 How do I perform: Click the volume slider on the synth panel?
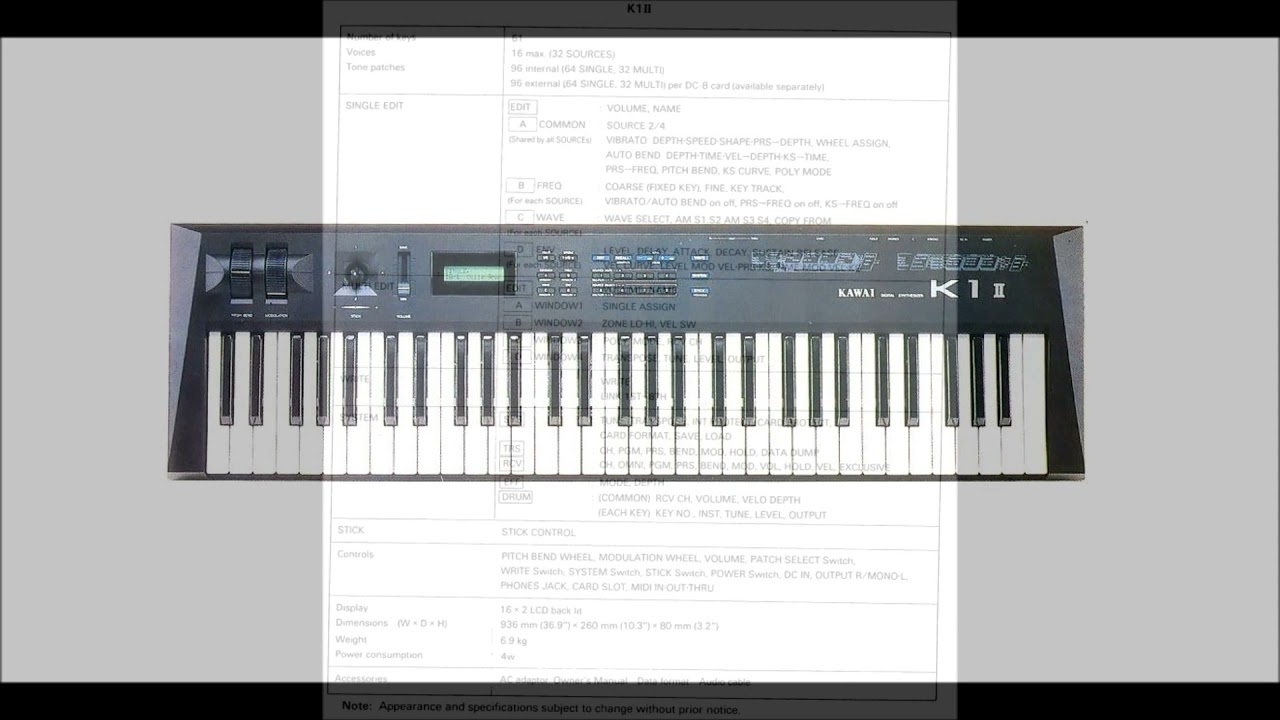pos(403,271)
